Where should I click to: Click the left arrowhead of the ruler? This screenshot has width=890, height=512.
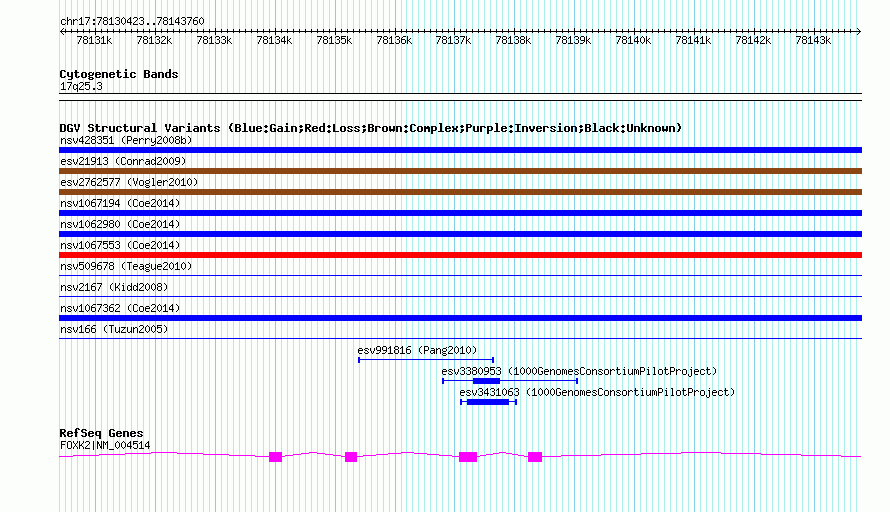pyautogui.click(x=62, y=32)
